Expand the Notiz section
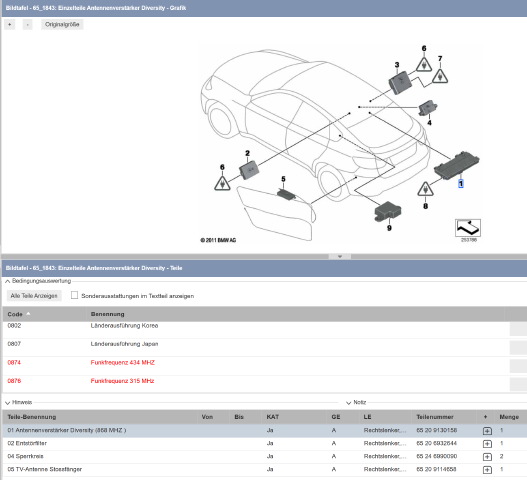 pyautogui.click(x=349, y=403)
